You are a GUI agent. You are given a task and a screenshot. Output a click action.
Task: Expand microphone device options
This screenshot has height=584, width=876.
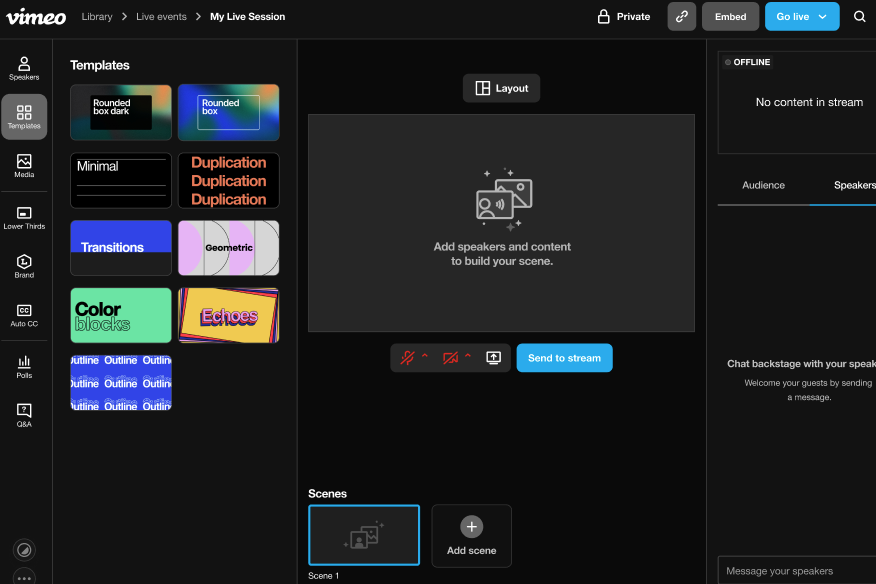click(x=425, y=357)
